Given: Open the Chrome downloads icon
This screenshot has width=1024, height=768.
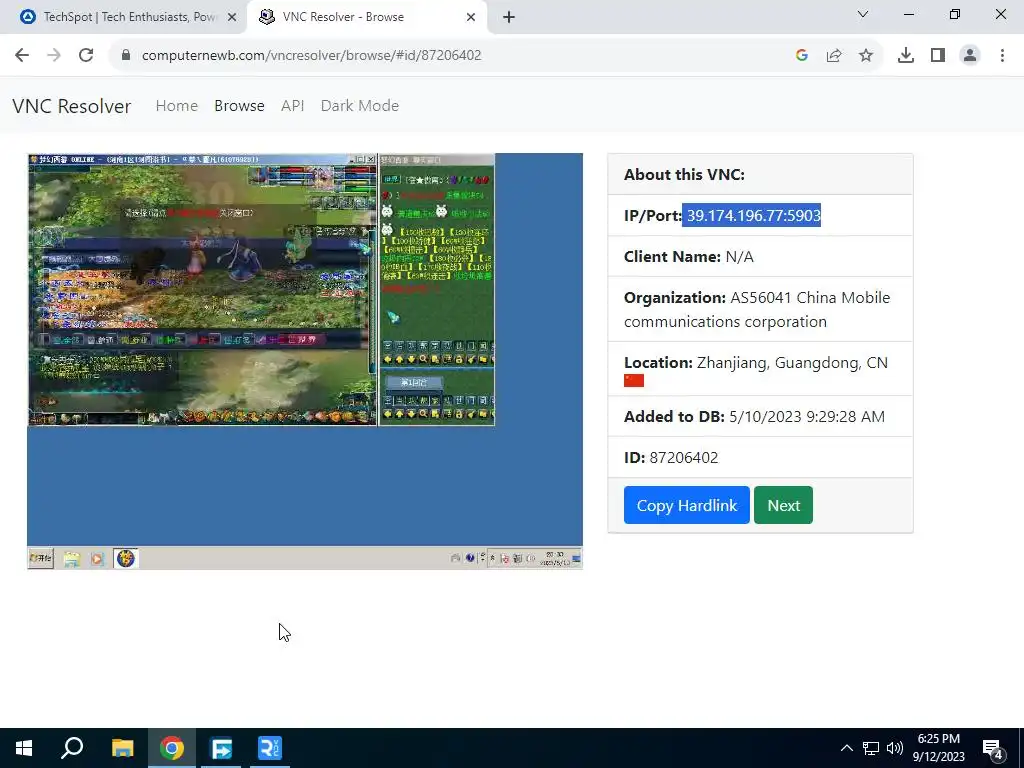Looking at the screenshot, I should [906, 56].
